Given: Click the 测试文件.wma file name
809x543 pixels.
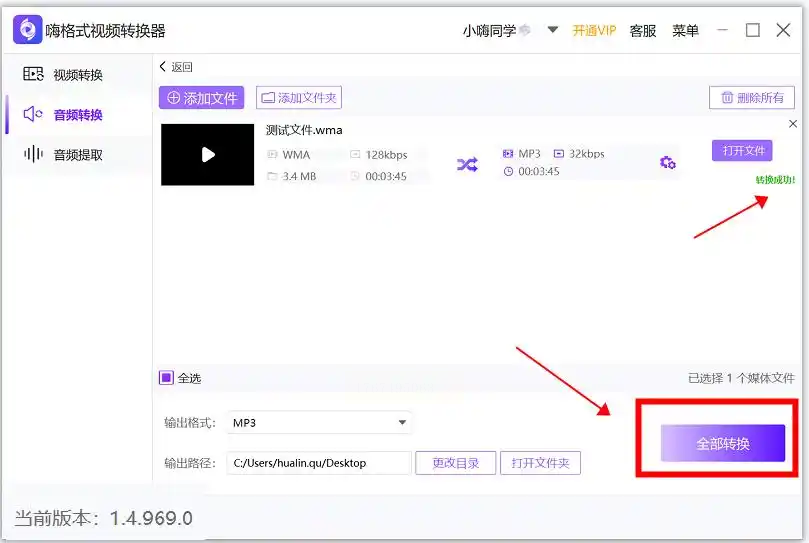Looking at the screenshot, I should click(304, 130).
